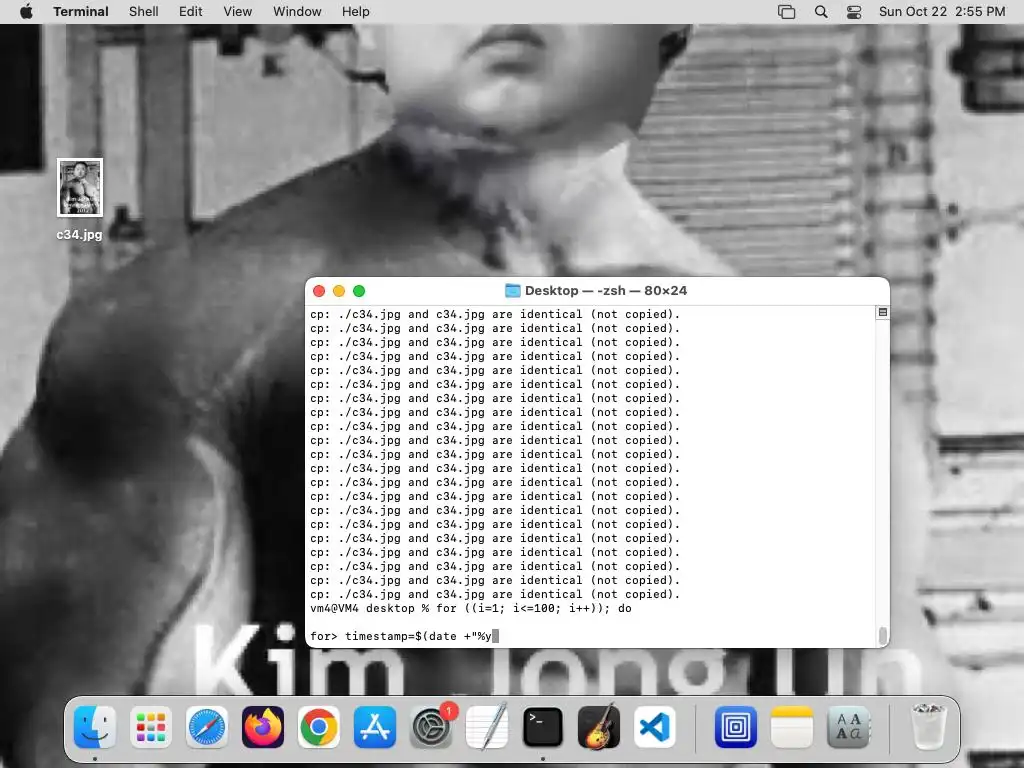The width and height of the screenshot is (1024, 768).
Task: Click the c34.jpg file name label
Action: pyautogui.click(x=79, y=234)
